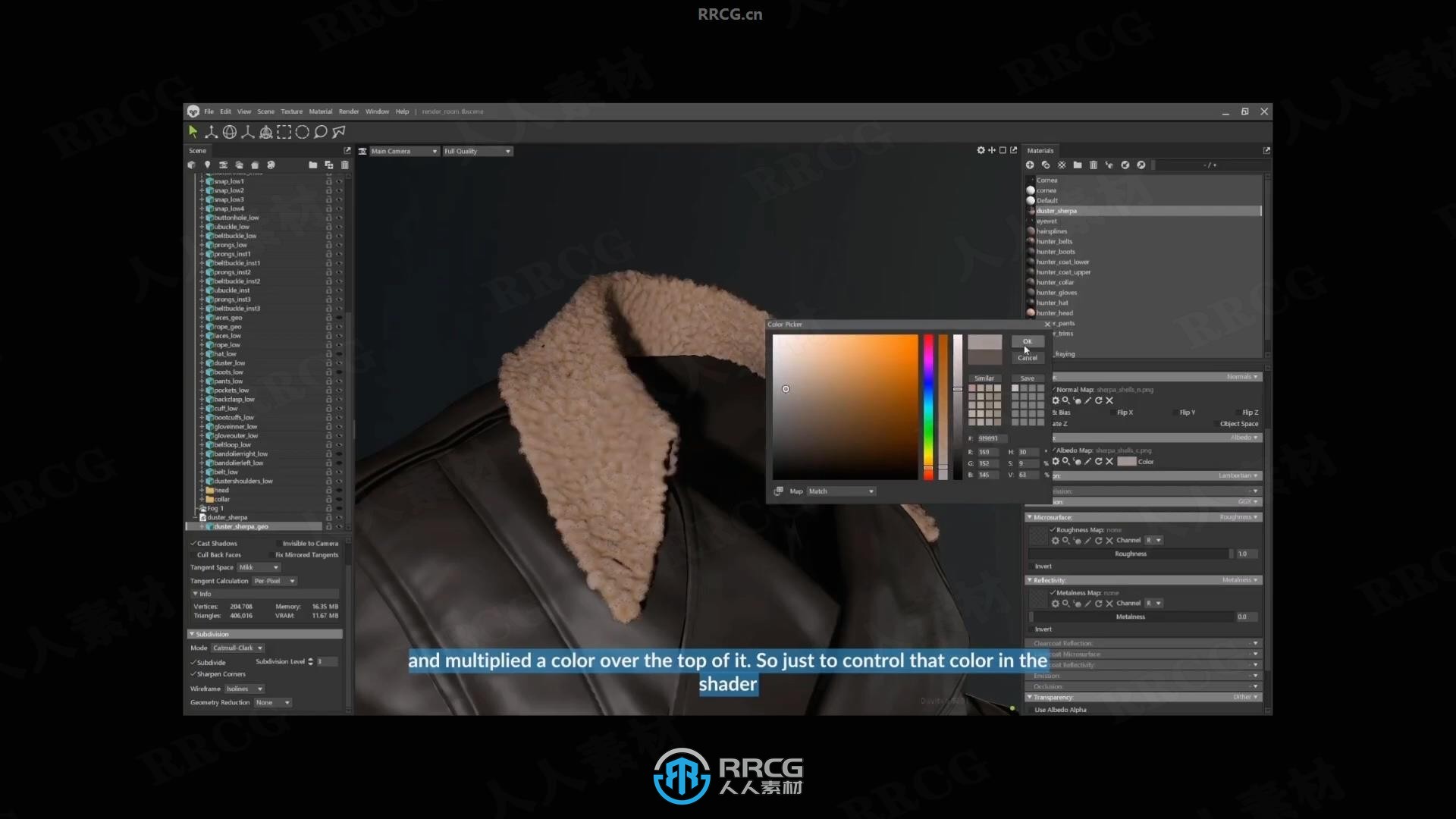
Task: Add a new mesh object in Scene
Action: (192, 165)
